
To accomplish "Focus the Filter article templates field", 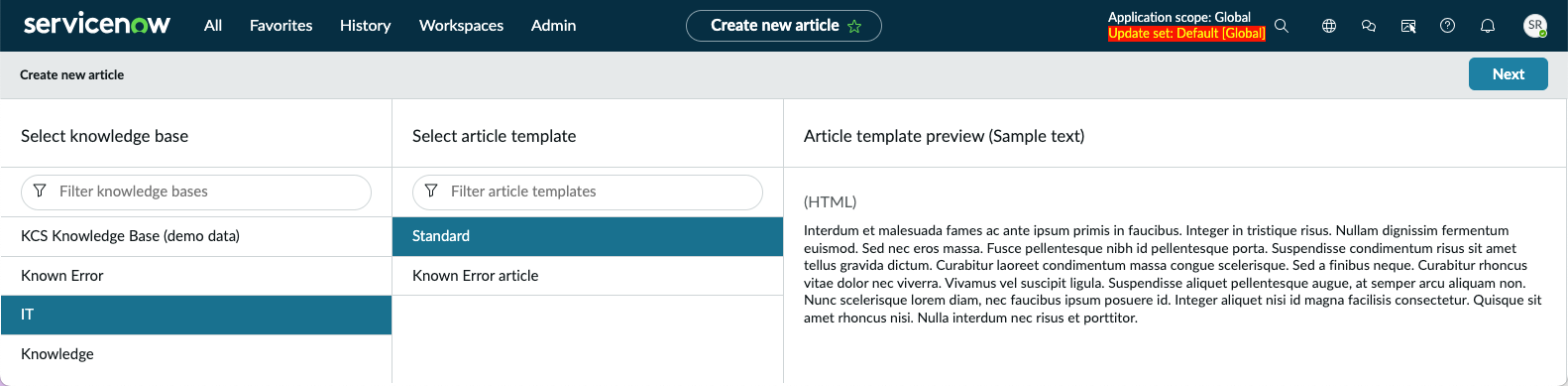I will coord(588,192).
